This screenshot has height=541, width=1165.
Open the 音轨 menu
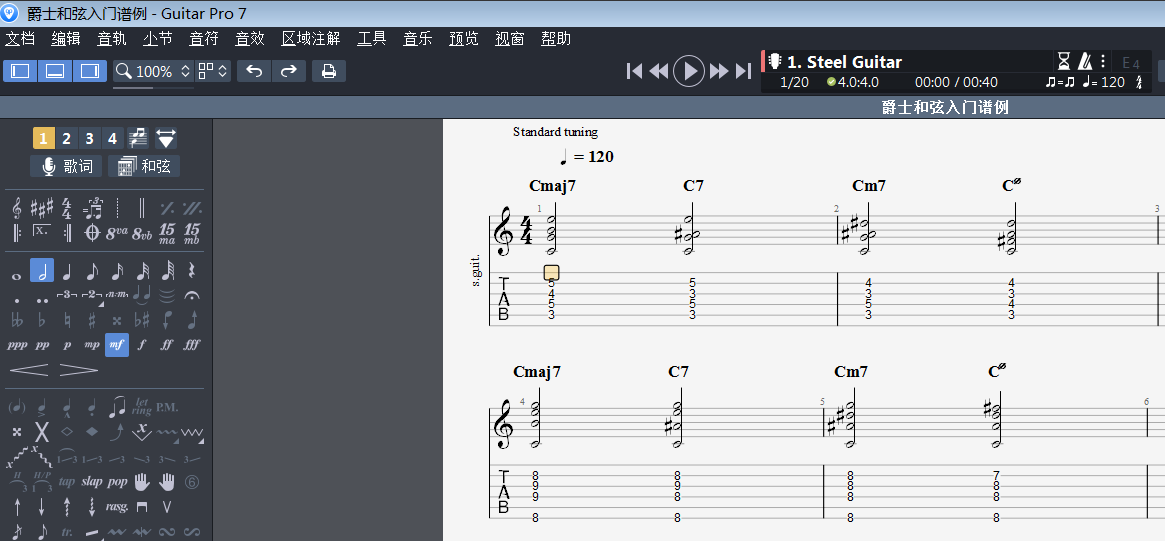click(x=112, y=39)
